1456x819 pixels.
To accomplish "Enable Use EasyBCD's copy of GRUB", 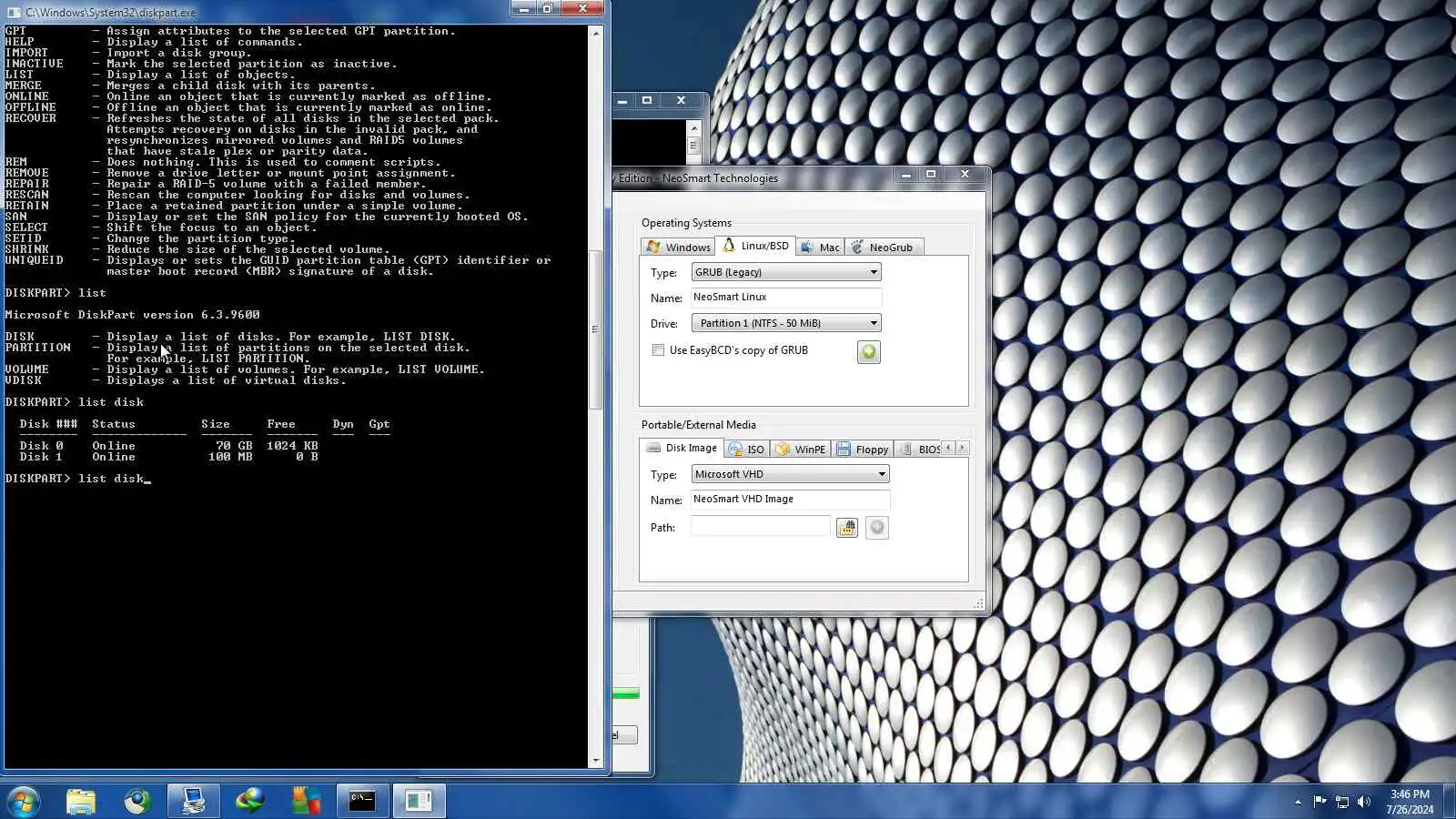I will tap(658, 350).
